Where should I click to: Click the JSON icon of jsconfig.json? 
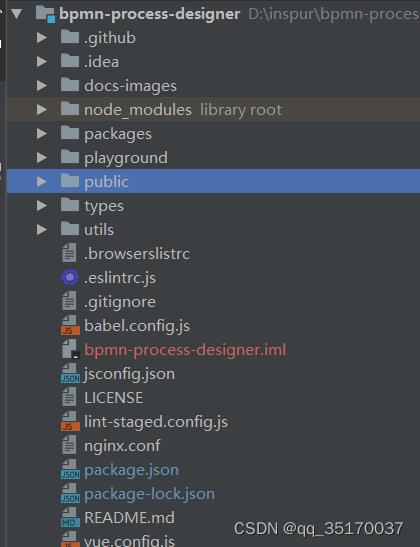point(70,373)
